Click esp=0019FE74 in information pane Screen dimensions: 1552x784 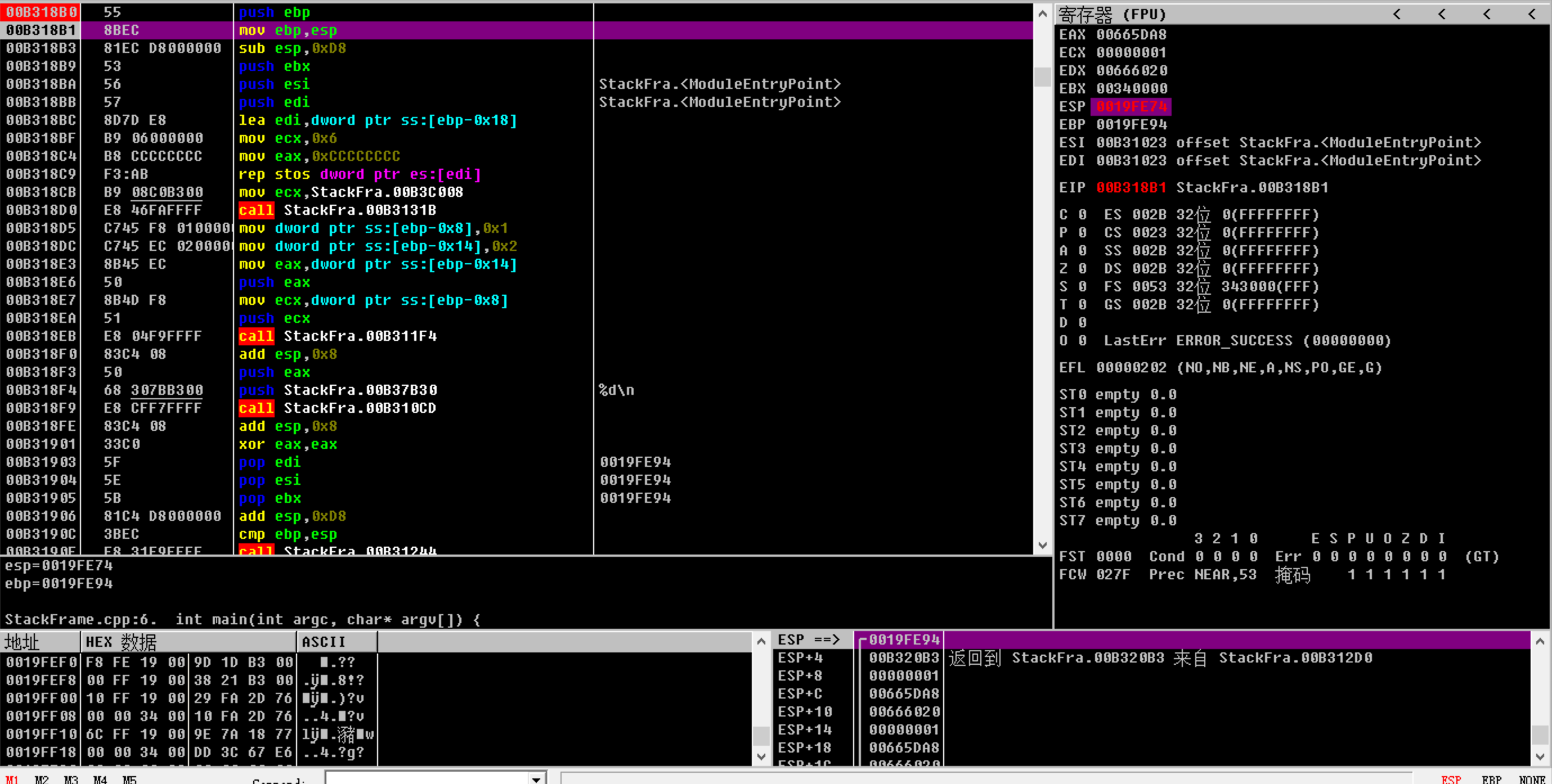59,566
